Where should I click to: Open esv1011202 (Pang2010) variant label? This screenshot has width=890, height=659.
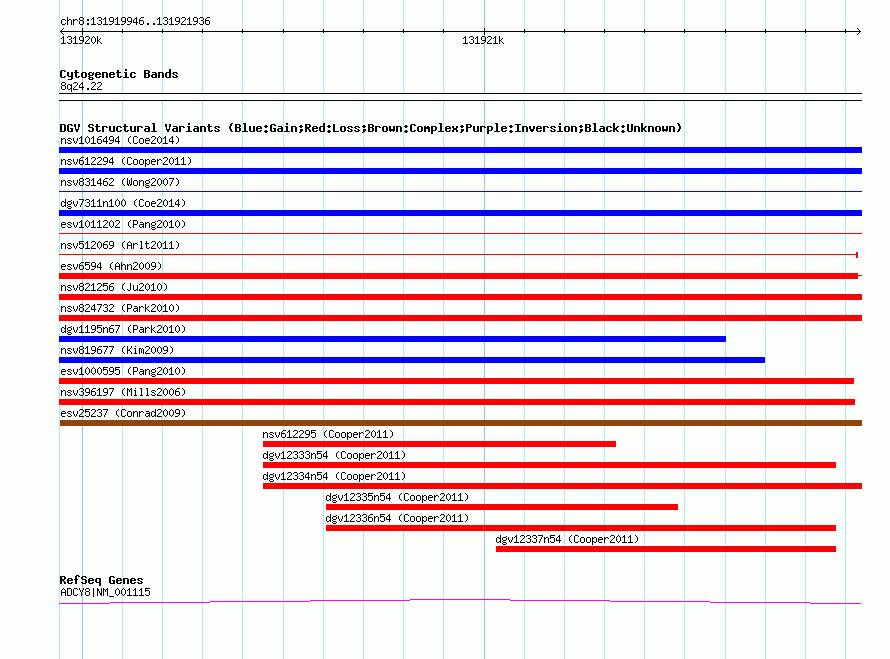123,224
